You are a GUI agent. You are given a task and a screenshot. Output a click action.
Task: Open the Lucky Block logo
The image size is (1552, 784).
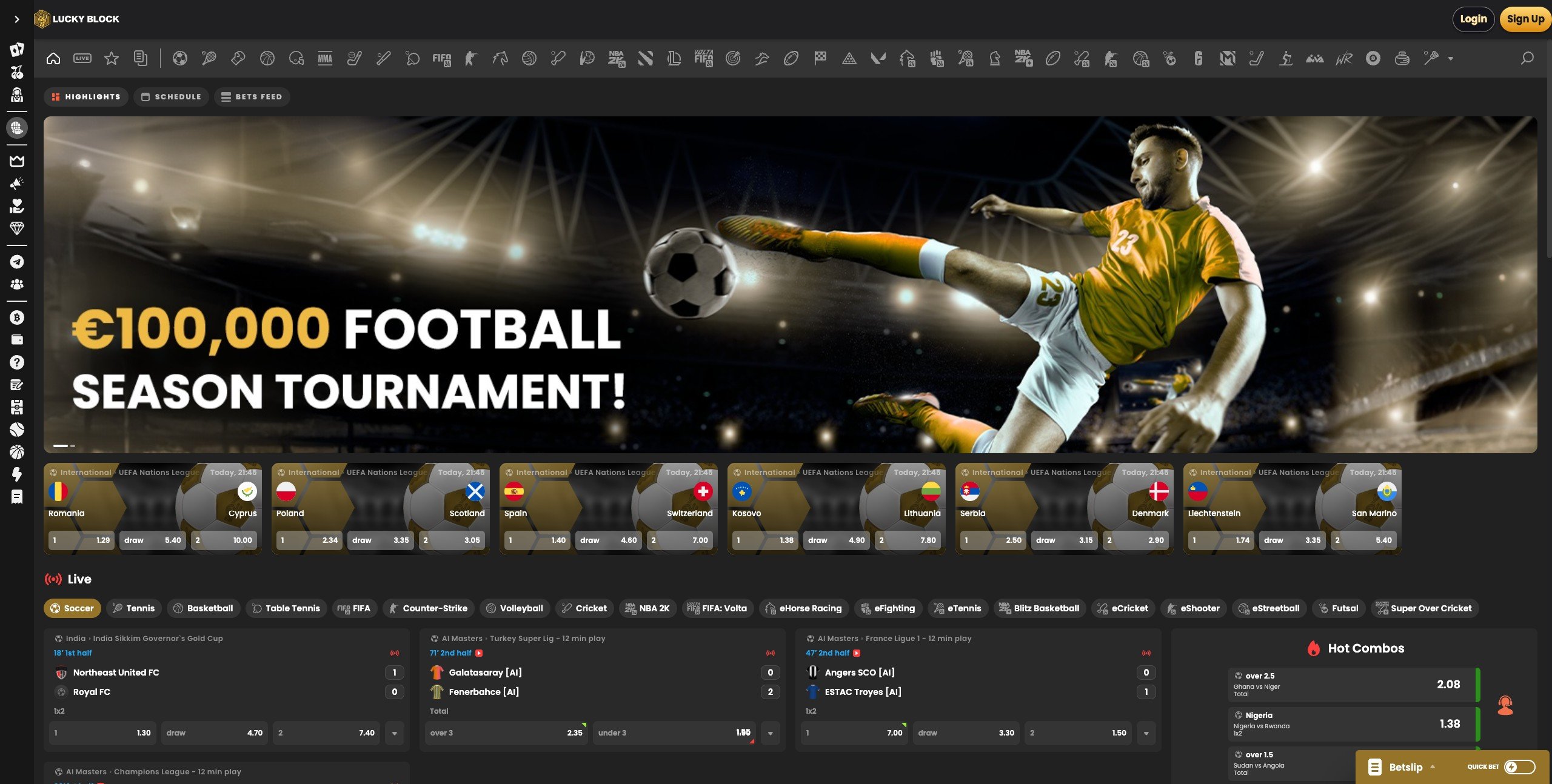77,19
